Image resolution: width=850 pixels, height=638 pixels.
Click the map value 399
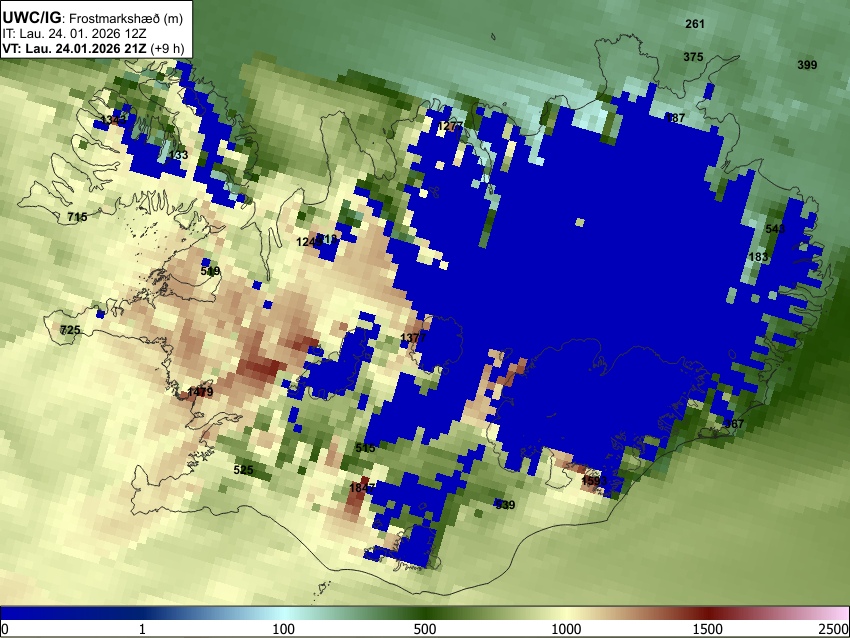pos(807,65)
